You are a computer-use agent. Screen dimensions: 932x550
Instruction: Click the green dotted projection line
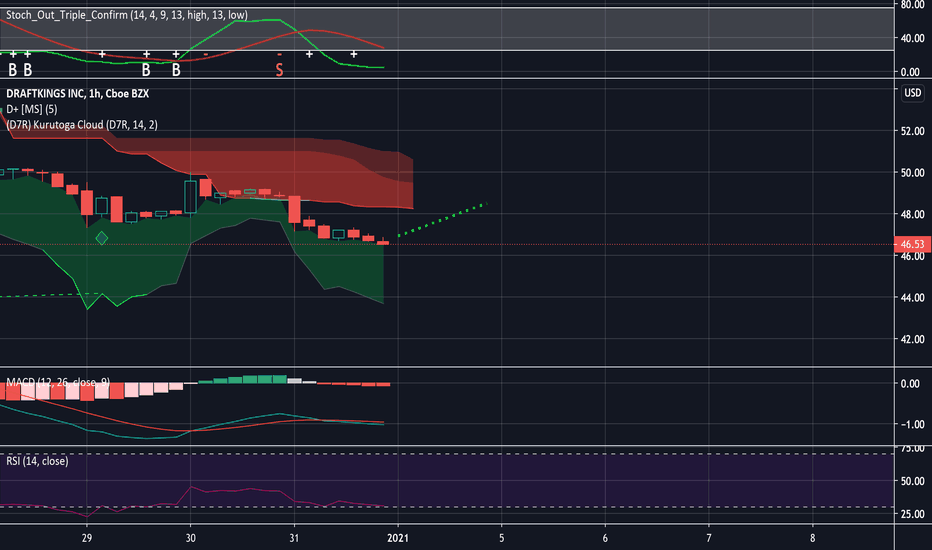(x=442, y=220)
